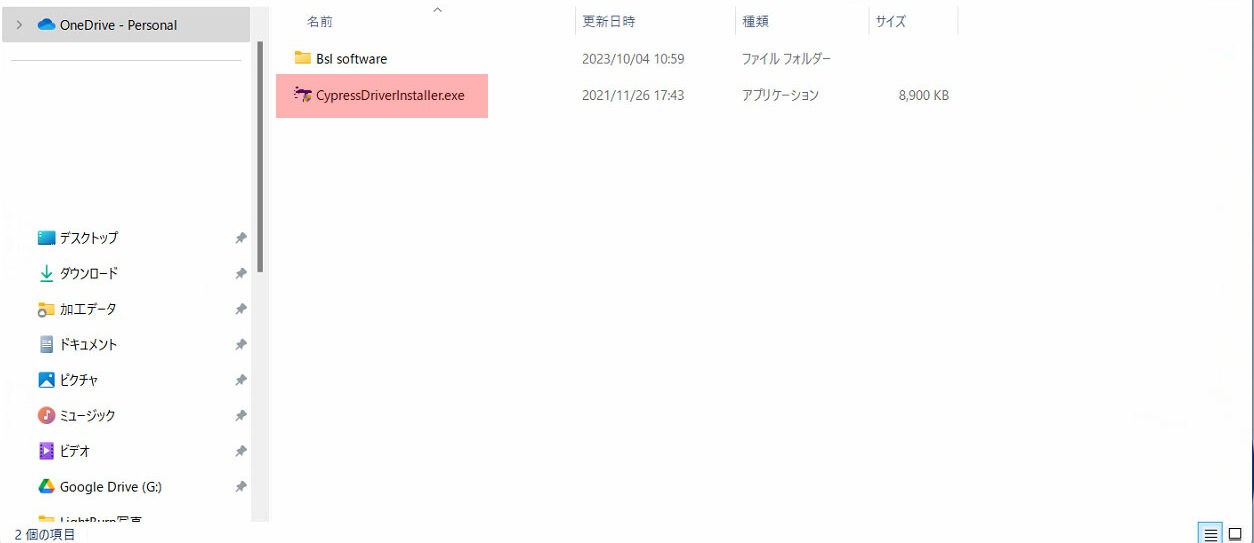Click the pin icon beside ドキュメント
The height and width of the screenshot is (543, 1254).
241,344
